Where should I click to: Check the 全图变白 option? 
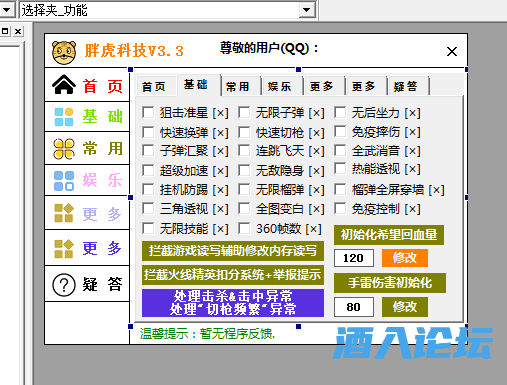[x=244, y=209]
